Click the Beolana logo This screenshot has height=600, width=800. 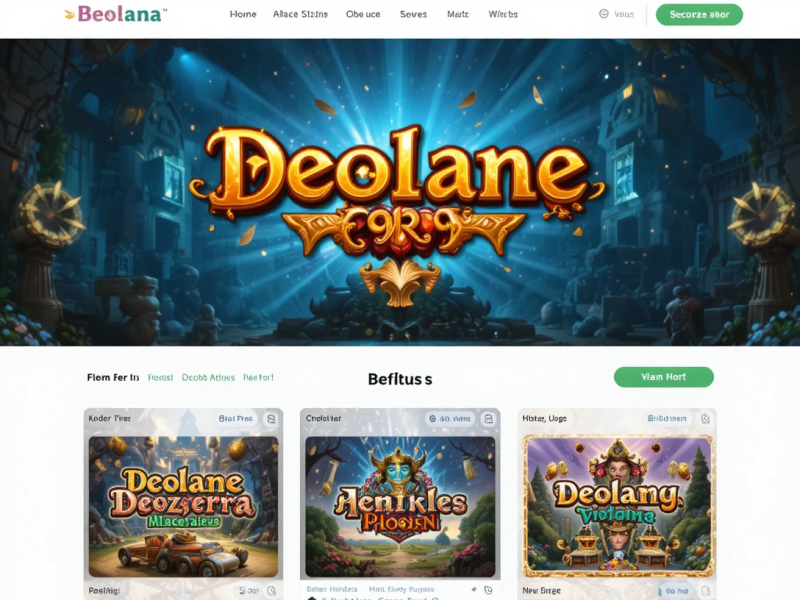click(116, 14)
